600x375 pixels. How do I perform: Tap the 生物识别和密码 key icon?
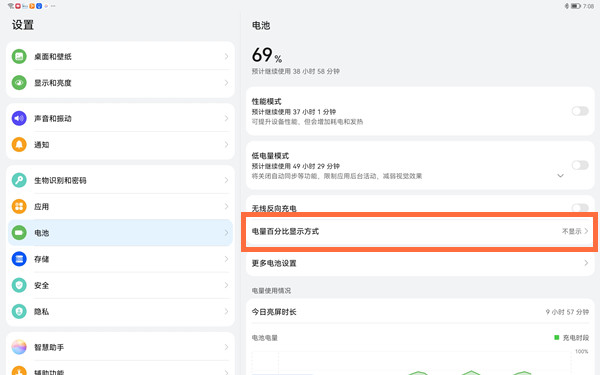tap(19, 180)
